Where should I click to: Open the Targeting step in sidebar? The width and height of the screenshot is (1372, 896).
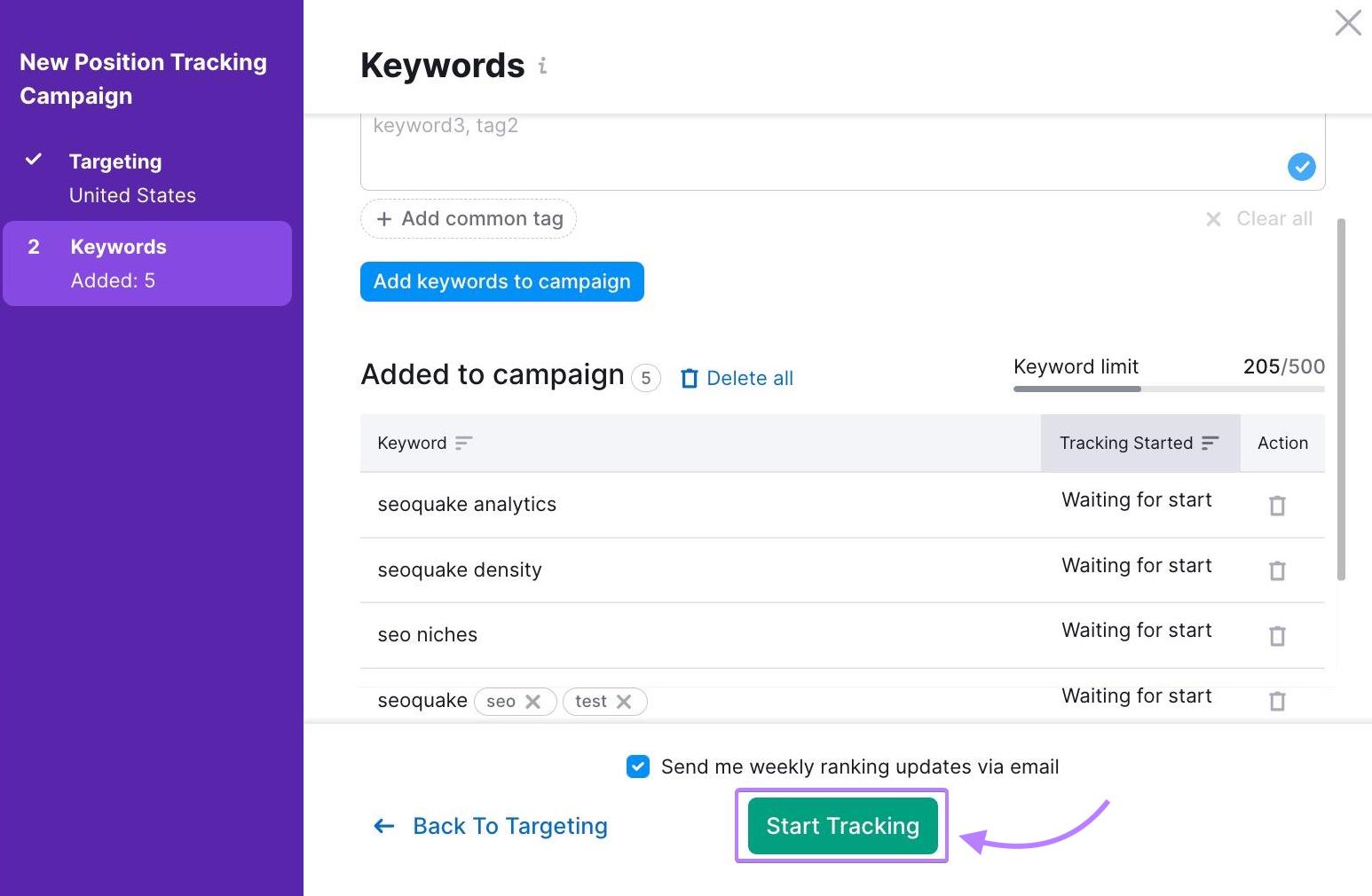pyautogui.click(x=147, y=178)
